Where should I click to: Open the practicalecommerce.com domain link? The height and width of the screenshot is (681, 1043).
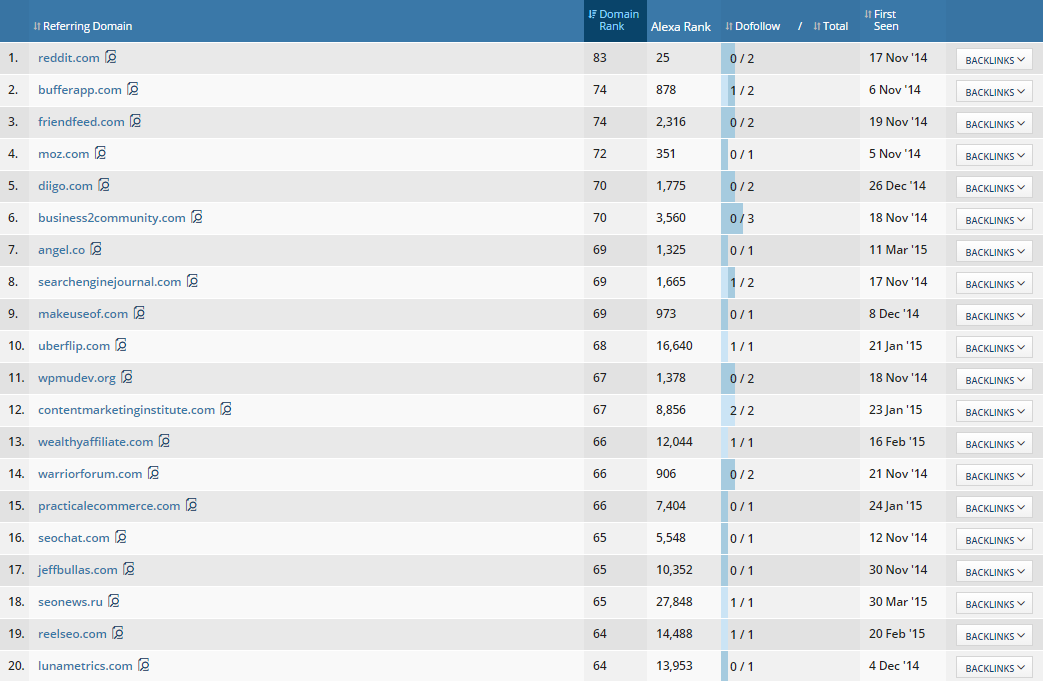point(109,505)
